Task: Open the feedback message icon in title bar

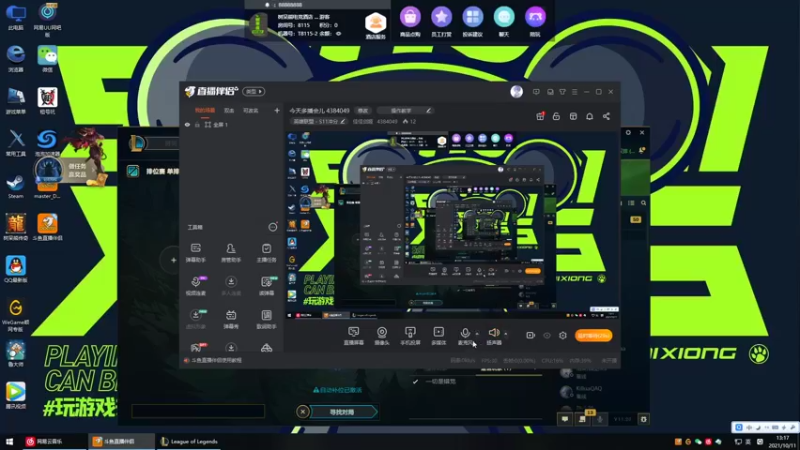Action: 536,92
